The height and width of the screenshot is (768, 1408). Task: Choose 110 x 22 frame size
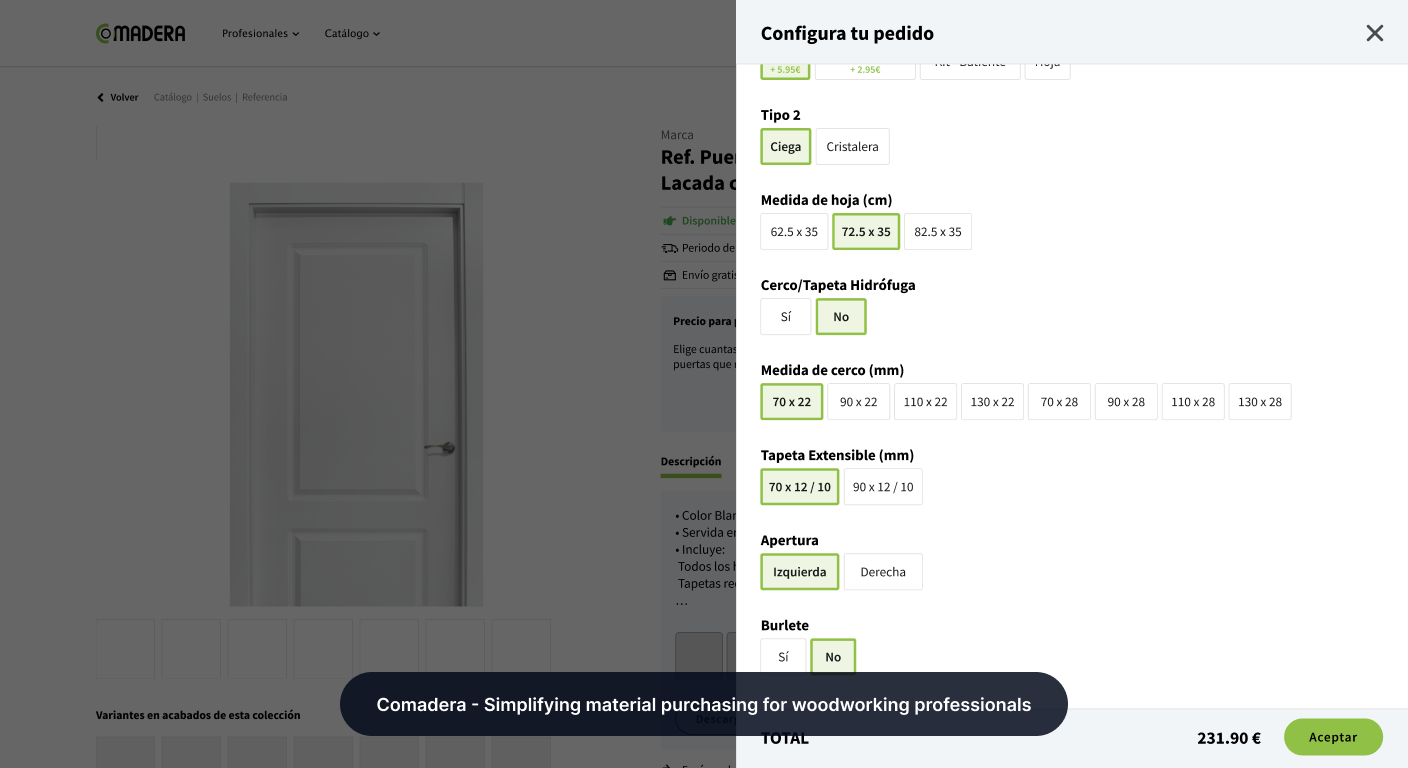click(925, 402)
